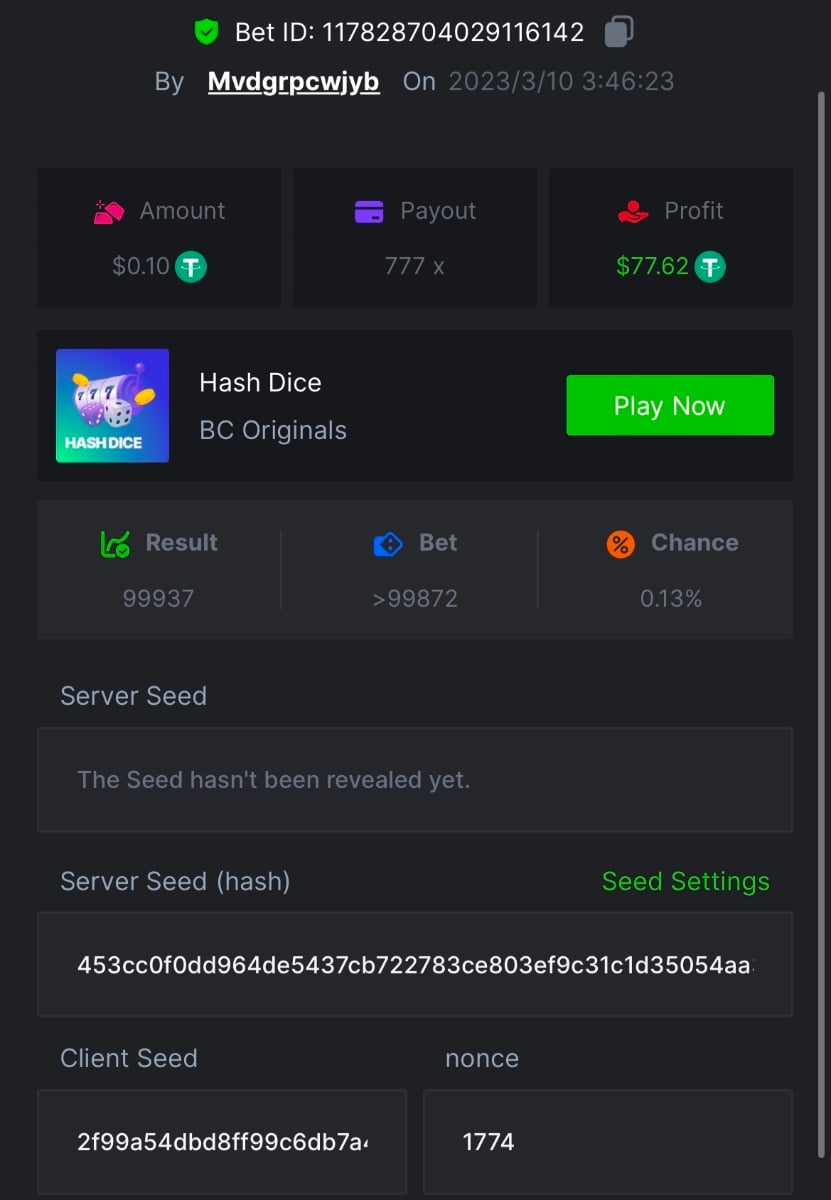Click the copy Bet ID icon
This screenshot has width=831, height=1200.
coord(619,32)
